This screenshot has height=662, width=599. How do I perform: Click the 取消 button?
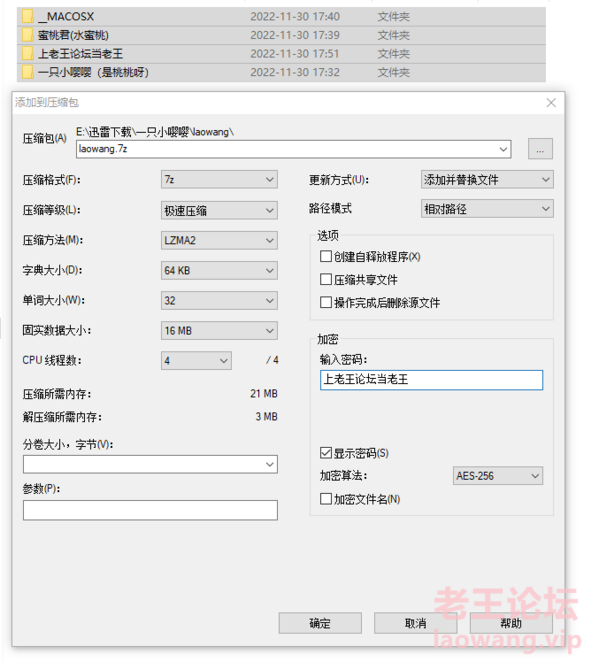[415, 623]
